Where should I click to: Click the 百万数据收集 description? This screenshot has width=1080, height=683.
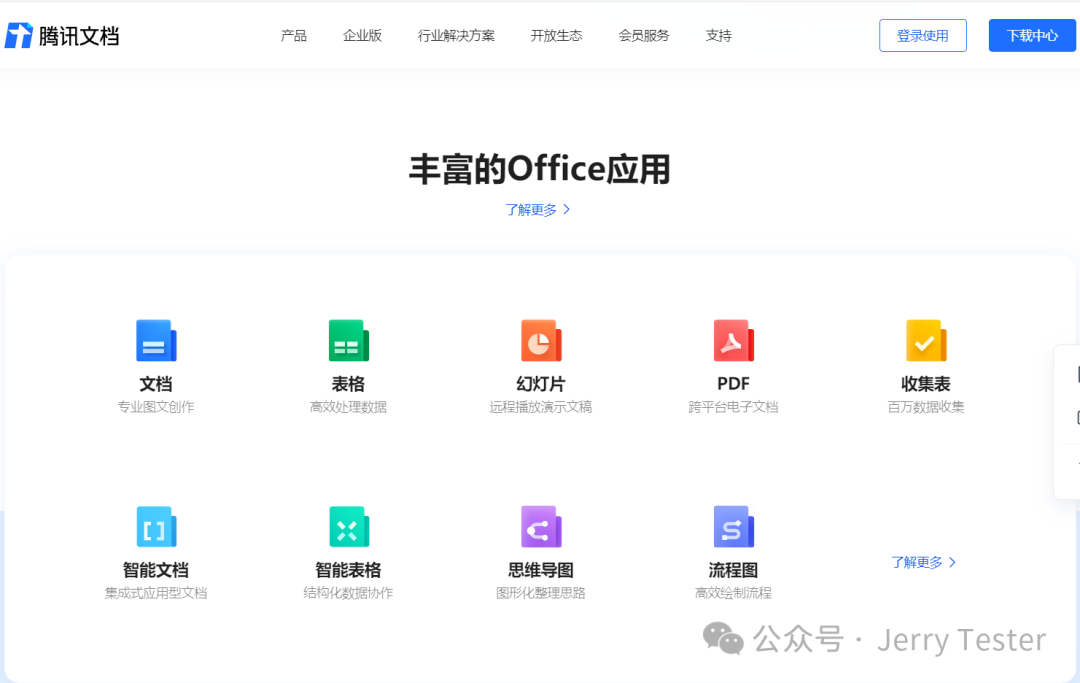(x=926, y=407)
